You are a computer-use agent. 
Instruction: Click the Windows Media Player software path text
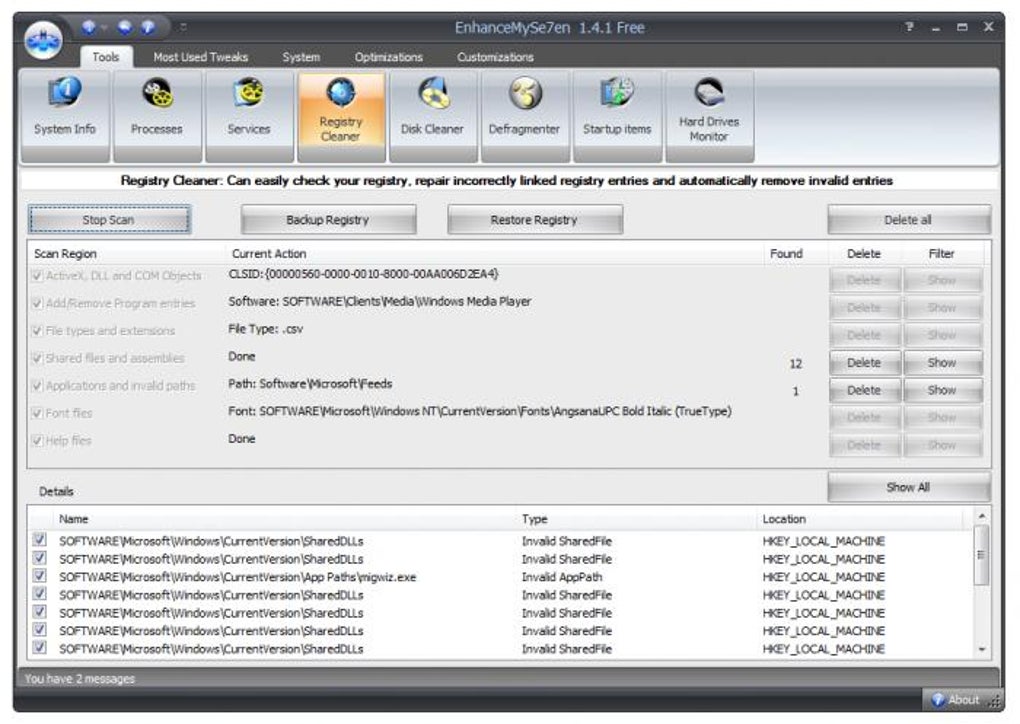point(380,302)
